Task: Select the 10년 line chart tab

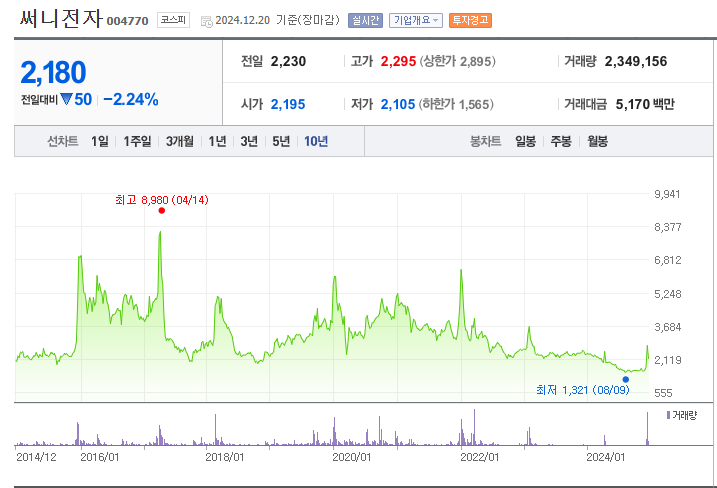Action: coord(316,141)
